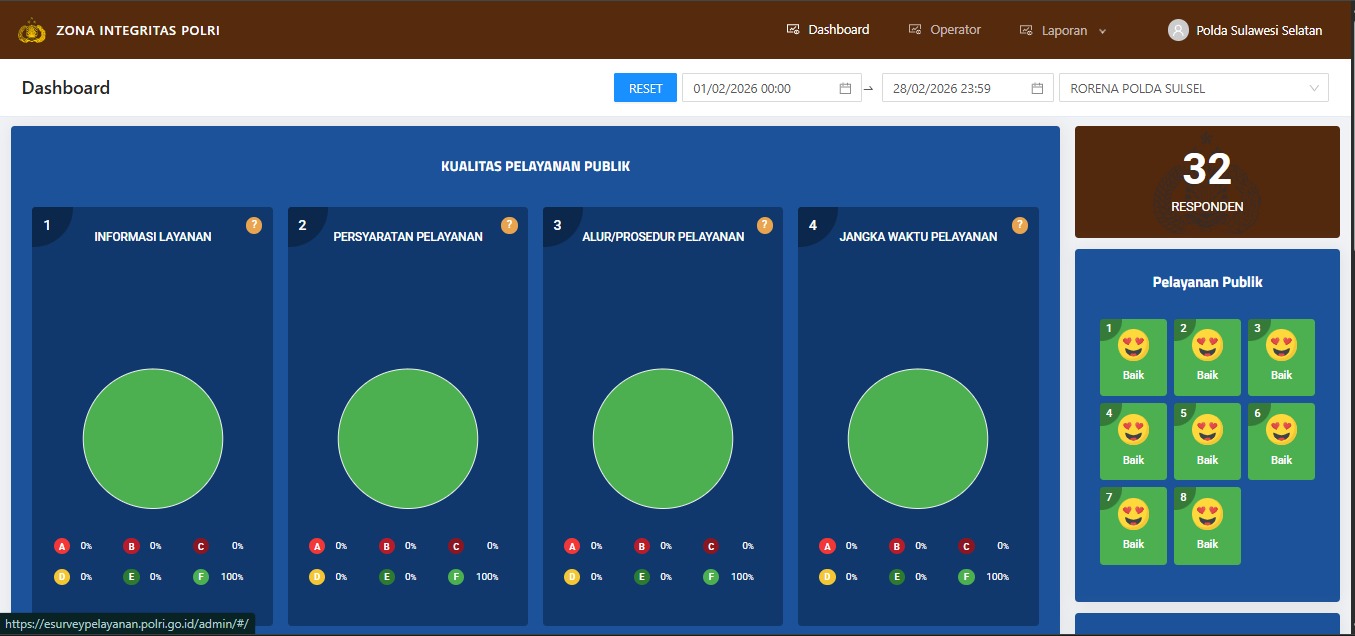Open help tooltip for Jangka Waktu Pelayanan
This screenshot has width=1355, height=636.
1020,225
